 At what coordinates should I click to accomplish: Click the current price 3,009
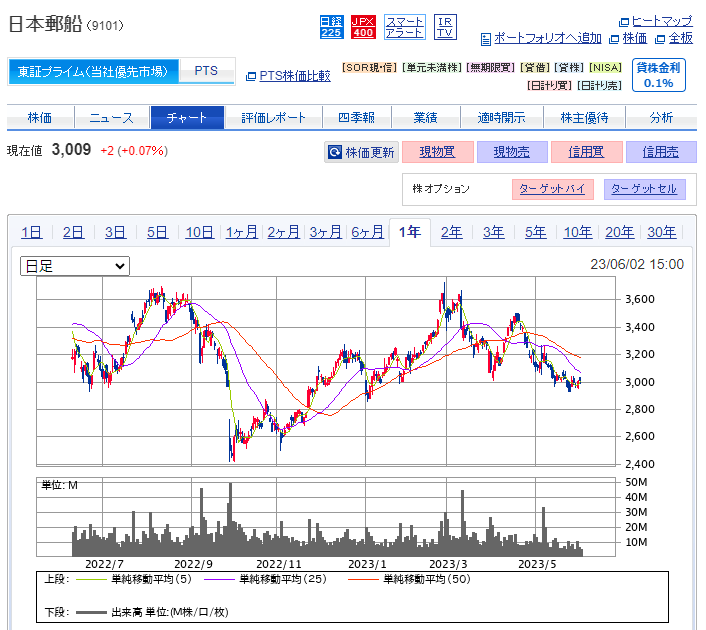tap(71, 150)
